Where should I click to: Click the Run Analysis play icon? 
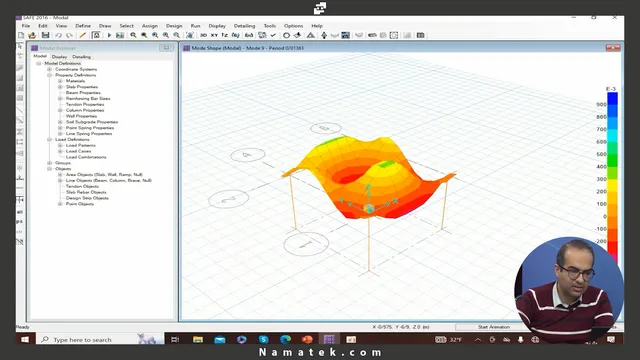click(109, 36)
